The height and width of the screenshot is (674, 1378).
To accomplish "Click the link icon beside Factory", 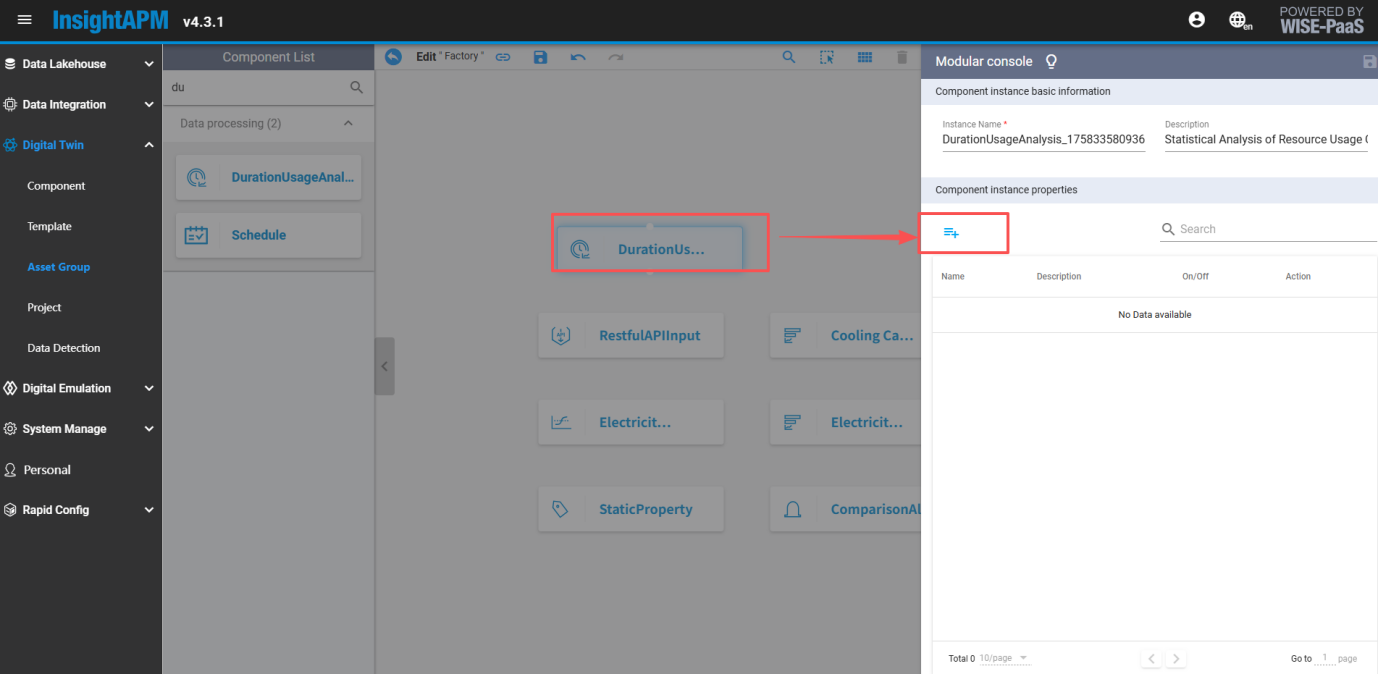I will click(x=503, y=57).
